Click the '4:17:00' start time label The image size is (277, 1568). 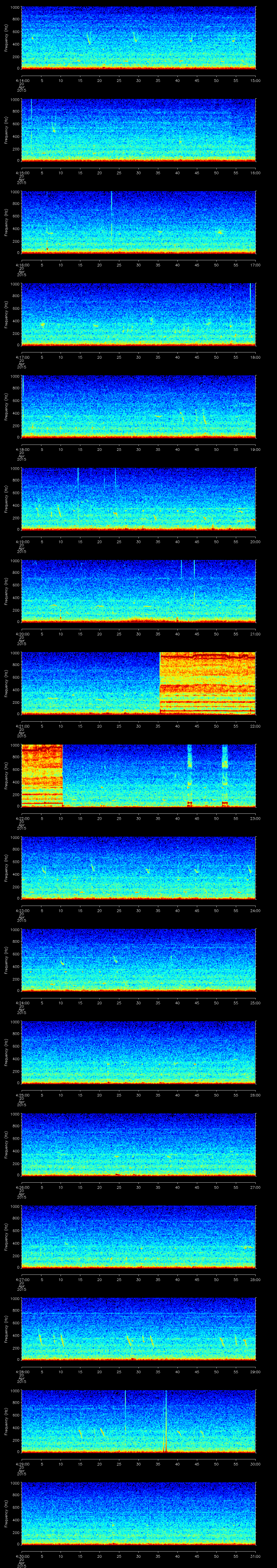coord(22,357)
